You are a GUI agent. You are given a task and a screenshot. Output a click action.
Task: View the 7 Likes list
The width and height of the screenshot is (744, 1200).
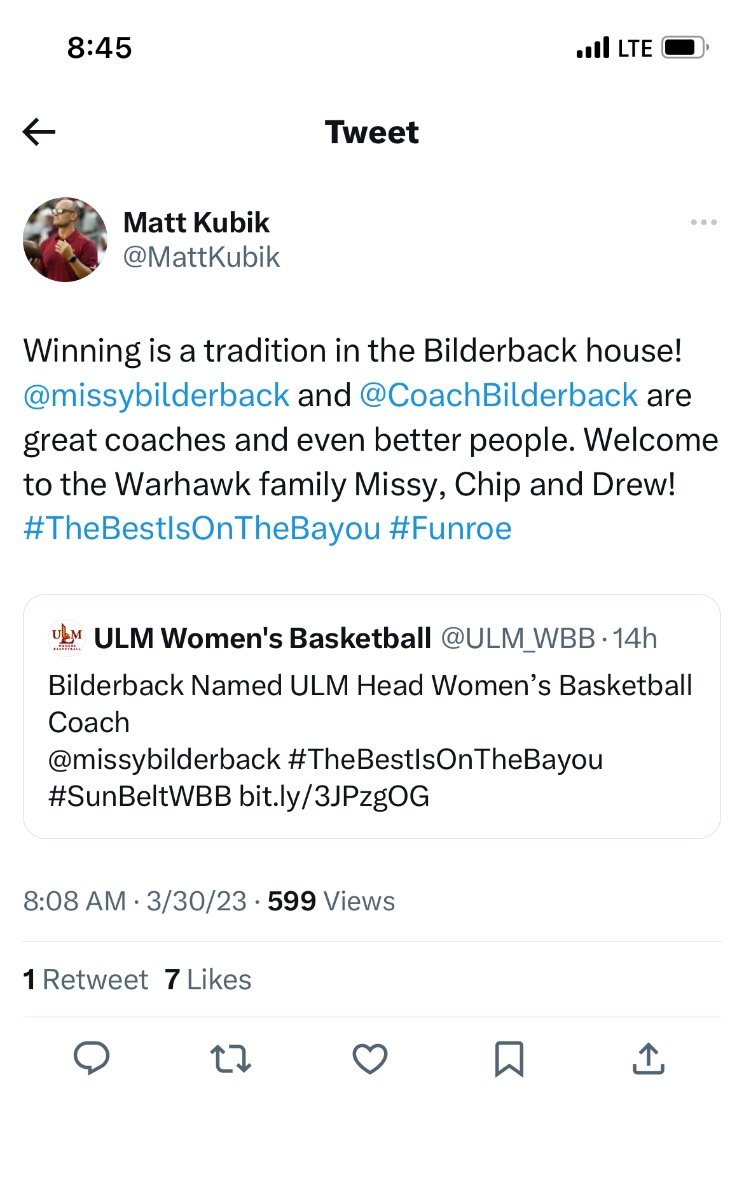[208, 979]
